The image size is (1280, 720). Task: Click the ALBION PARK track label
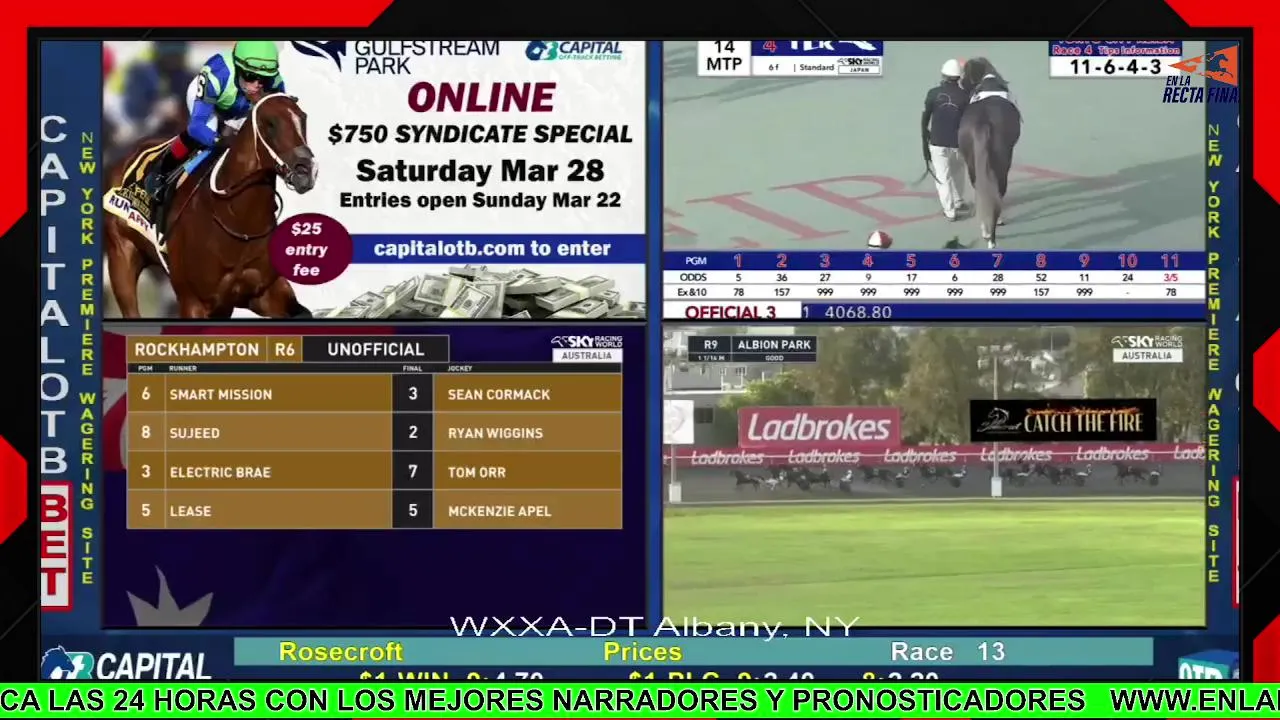tap(774, 345)
